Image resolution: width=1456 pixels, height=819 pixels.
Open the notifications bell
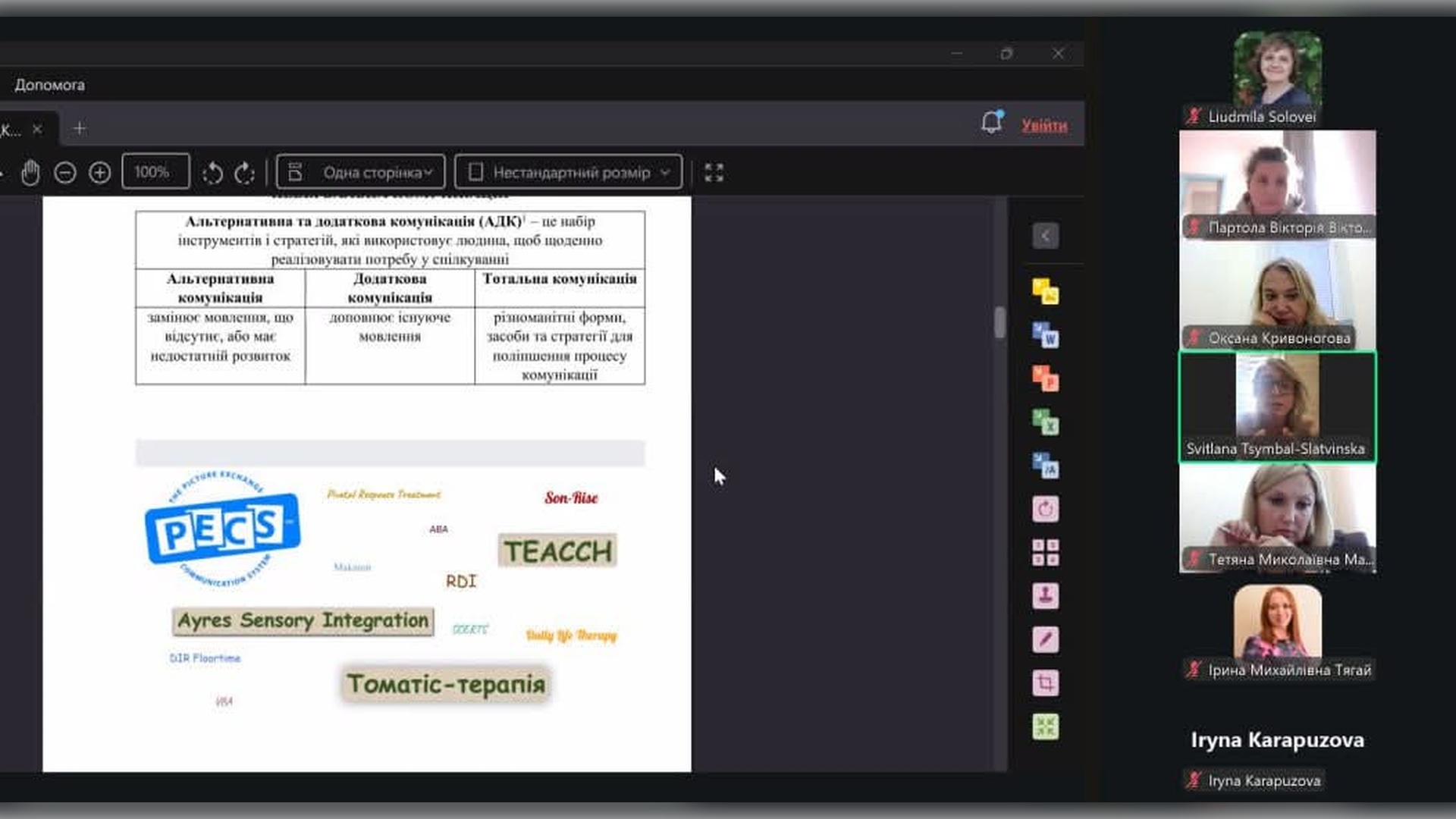[x=991, y=123]
